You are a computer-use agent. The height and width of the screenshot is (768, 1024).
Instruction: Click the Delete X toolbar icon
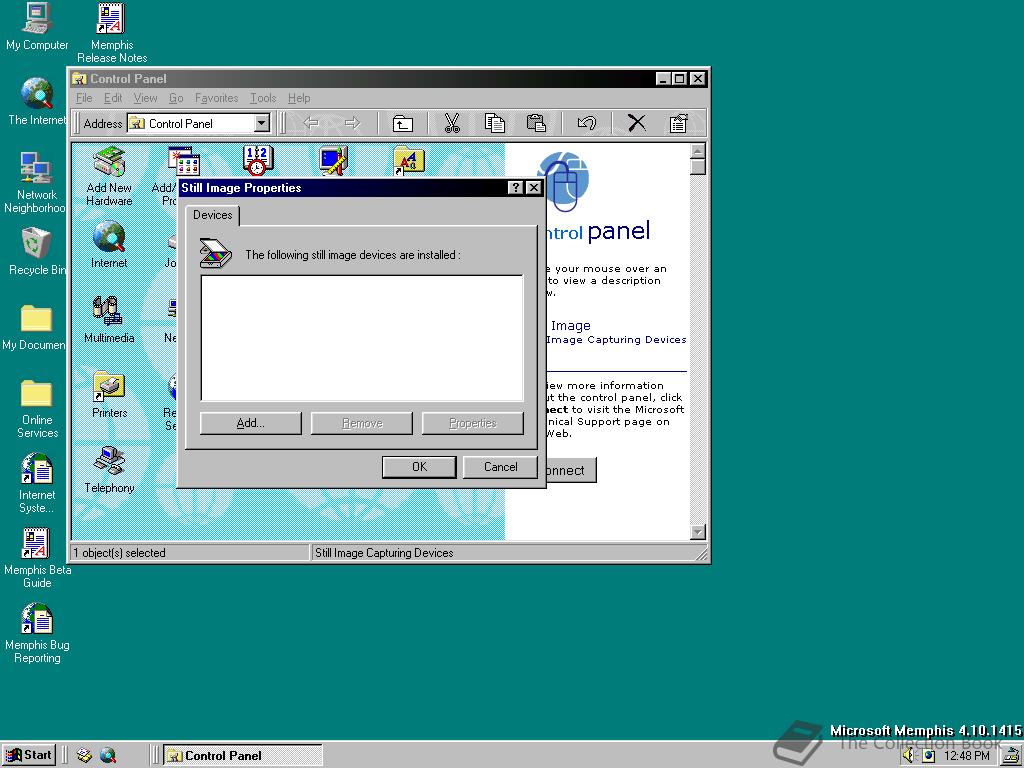pos(637,123)
